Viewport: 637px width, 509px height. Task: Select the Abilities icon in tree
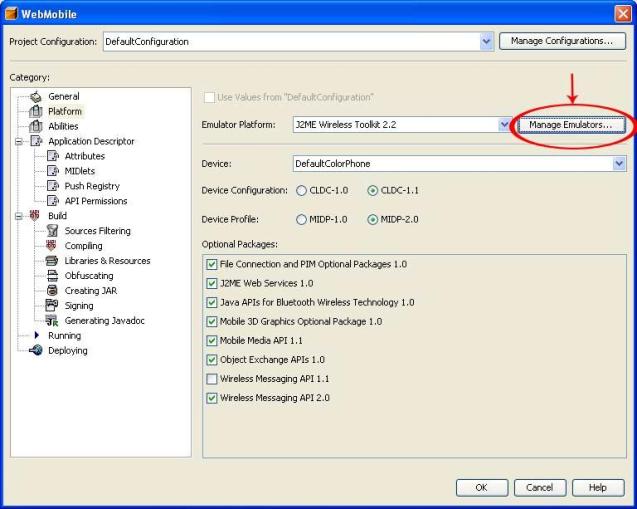pos(37,127)
